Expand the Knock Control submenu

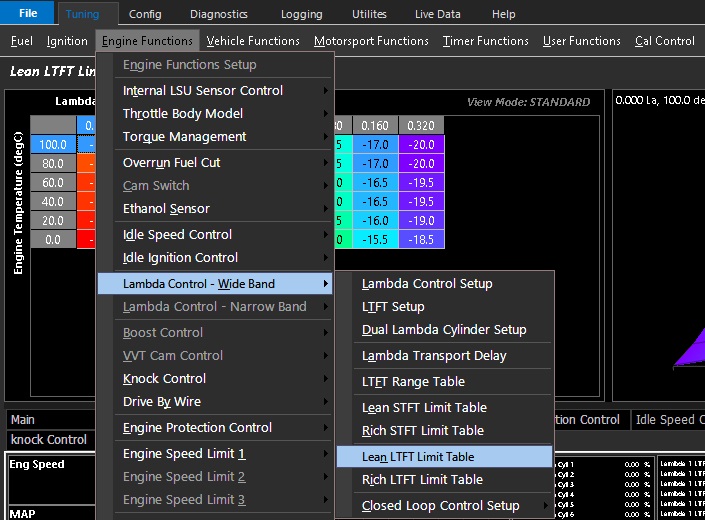165,379
